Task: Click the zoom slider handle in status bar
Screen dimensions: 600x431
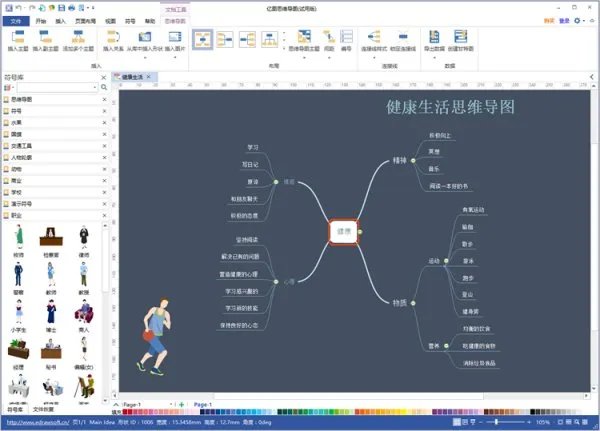Action: 496,422
